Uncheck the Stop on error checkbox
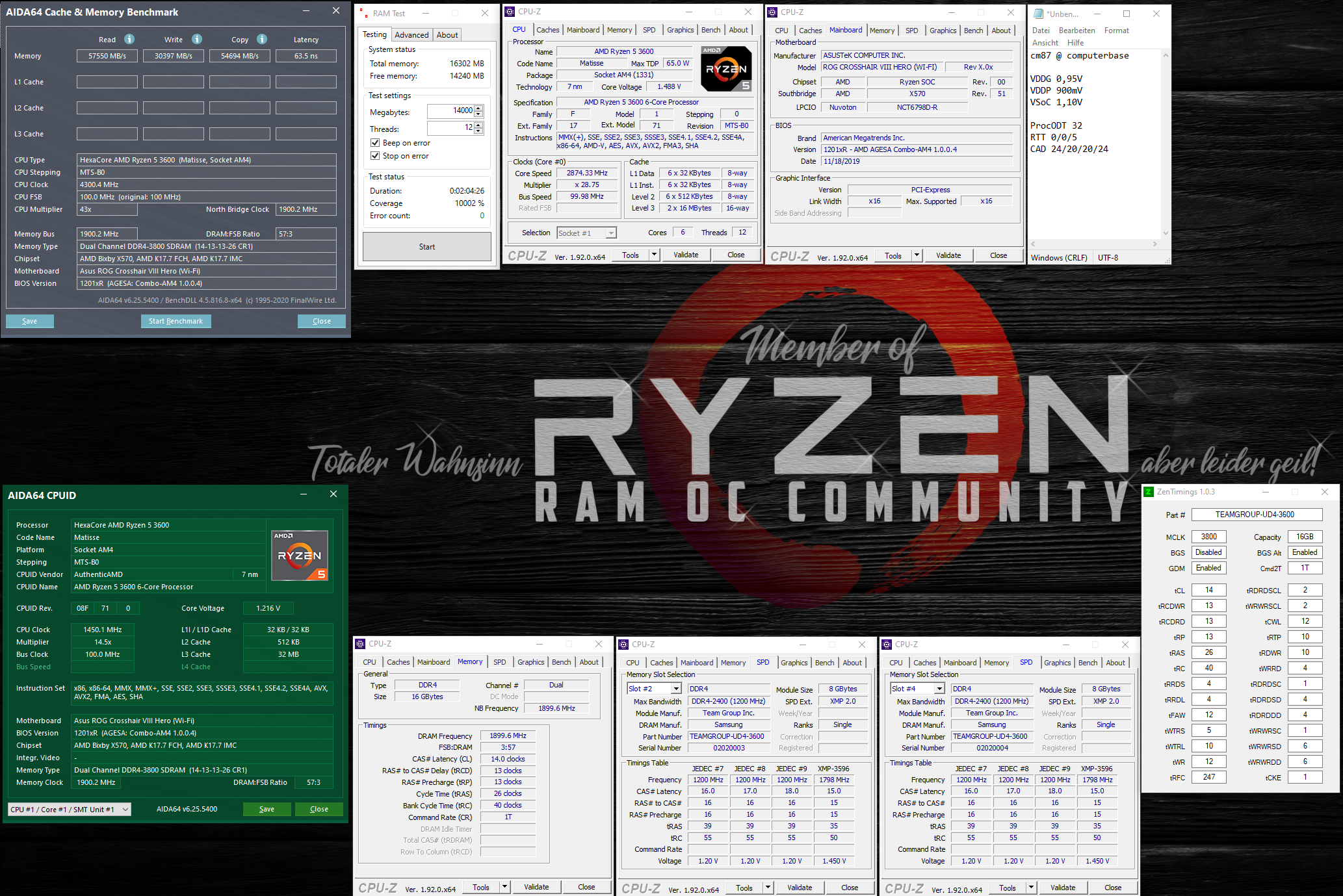The width and height of the screenshot is (1343, 896). [375, 156]
